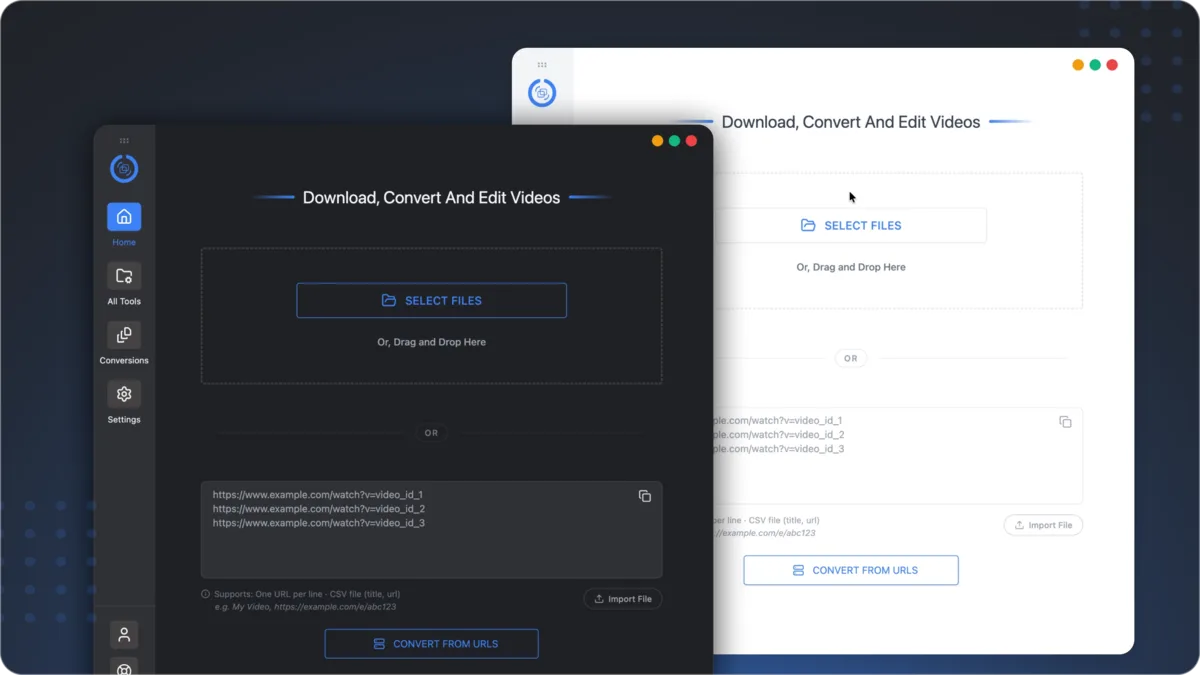Click copy icon in dark window URL box
1200x675 pixels.
[x=645, y=496]
